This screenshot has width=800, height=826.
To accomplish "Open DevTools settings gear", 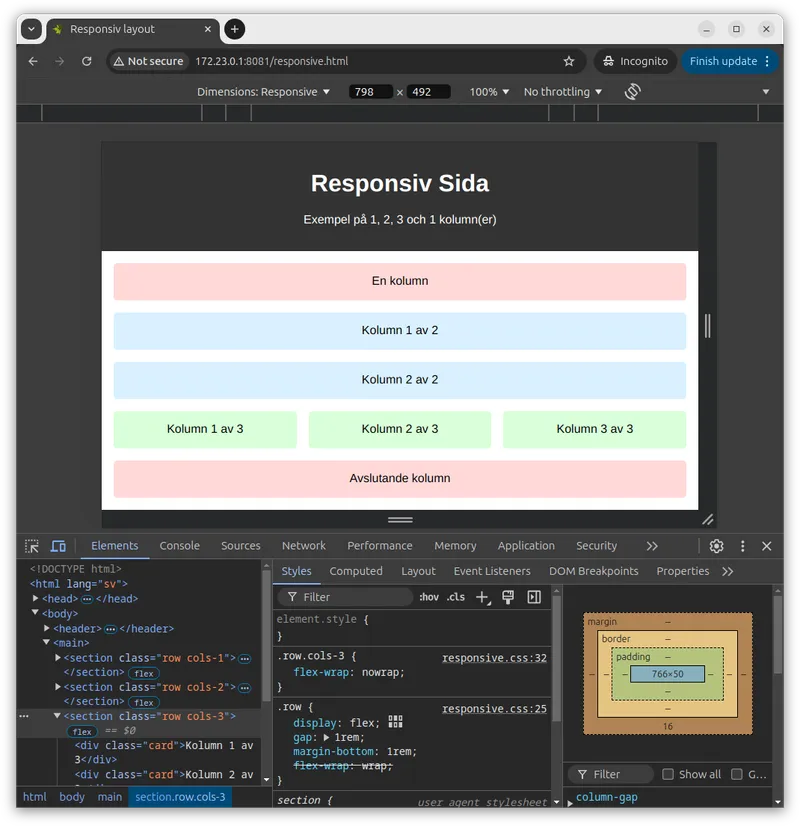I will coord(716,546).
